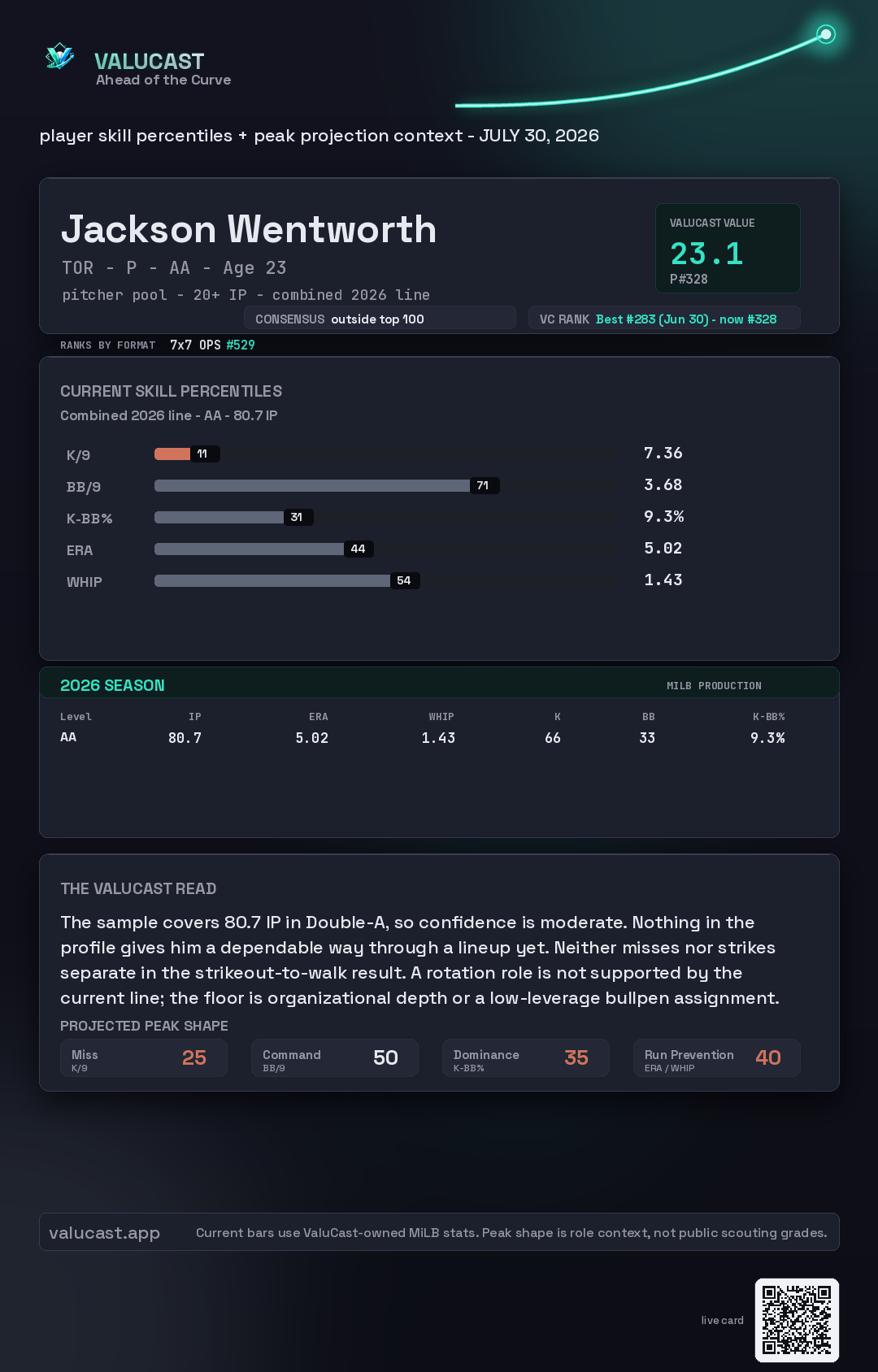Click the Consensus outside top 100 pill

380,319
